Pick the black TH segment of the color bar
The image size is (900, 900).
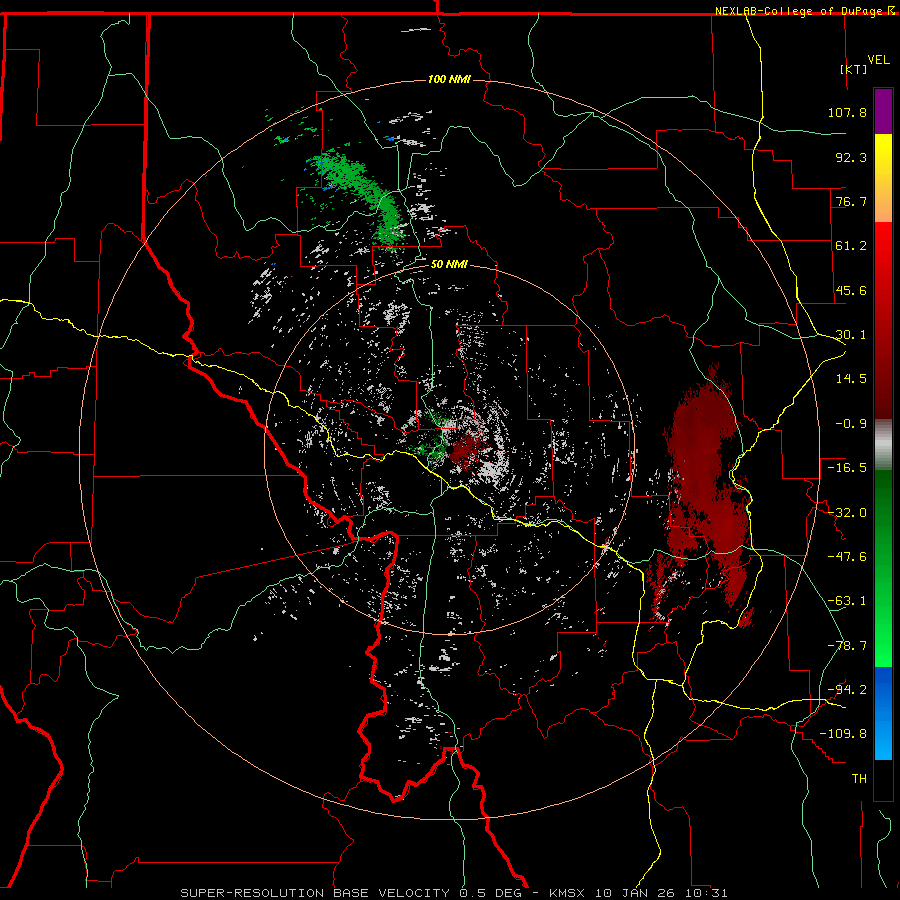pyautogui.click(x=883, y=779)
